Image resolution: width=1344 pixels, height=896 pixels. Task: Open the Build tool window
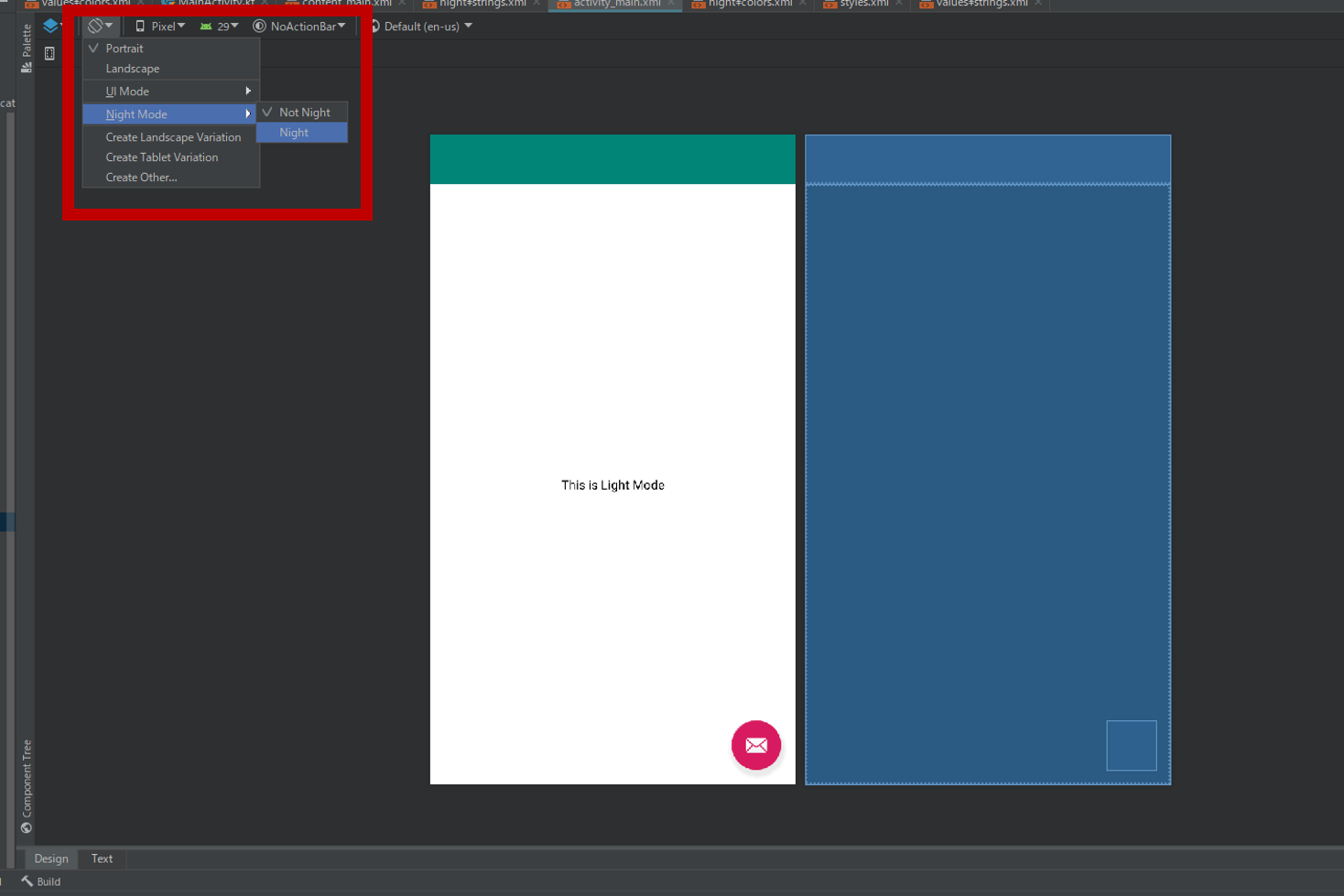41,881
